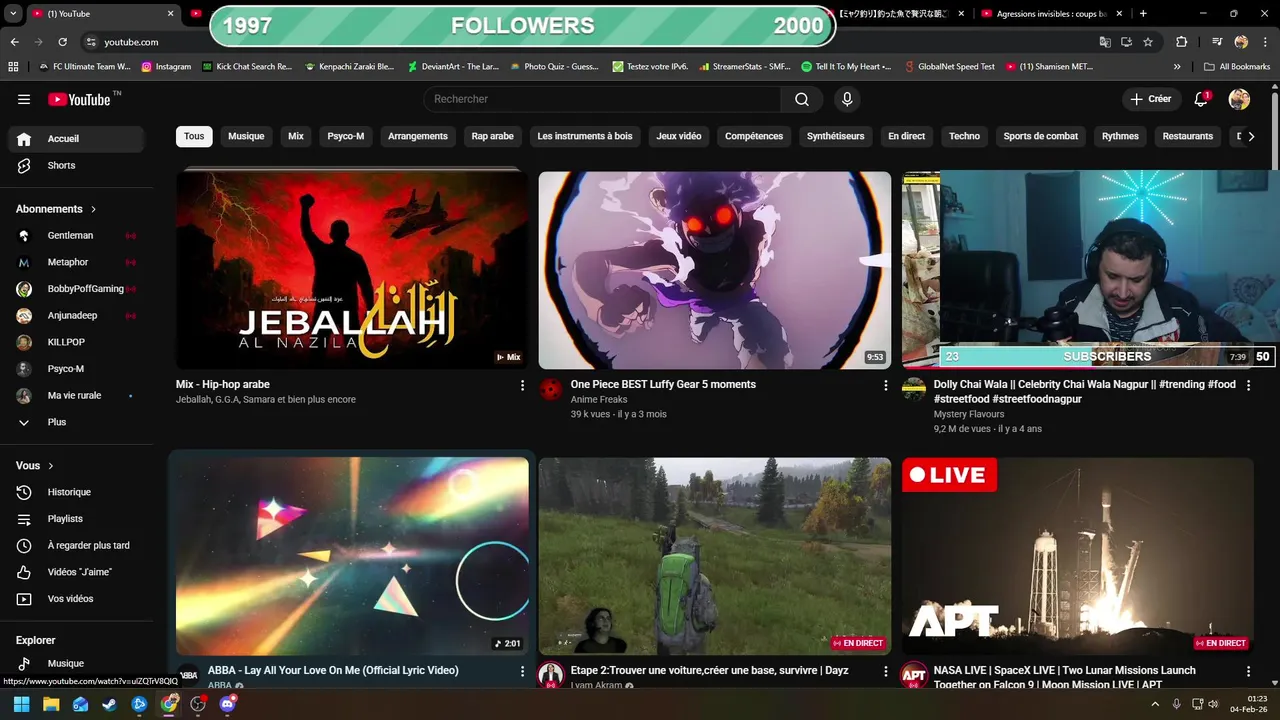Open the notifications bell
Screen dimensions: 1280x720
pos(1201,99)
